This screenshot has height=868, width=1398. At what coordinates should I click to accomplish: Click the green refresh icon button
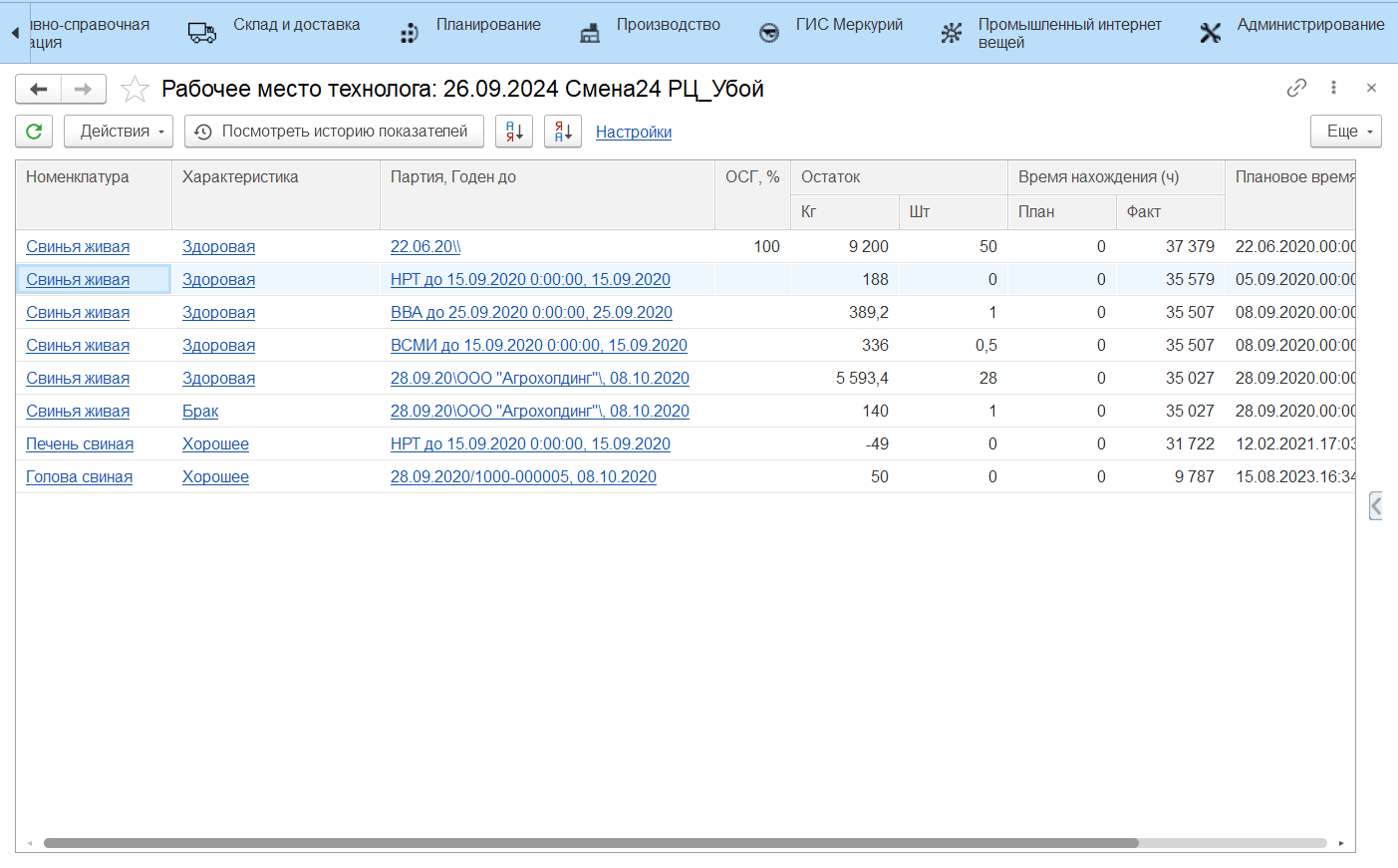pos(34,132)
